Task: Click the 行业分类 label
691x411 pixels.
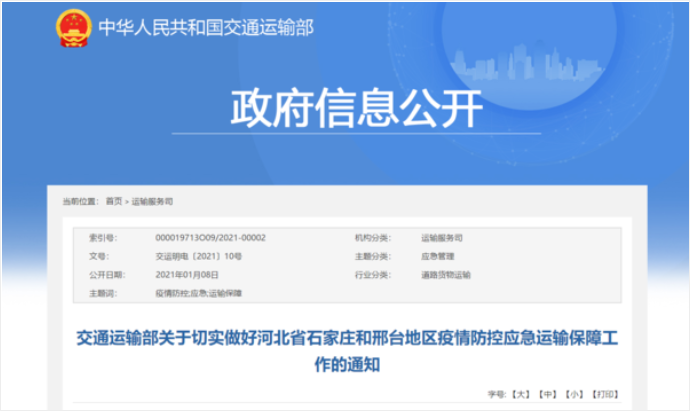Action: pos(373,275)
